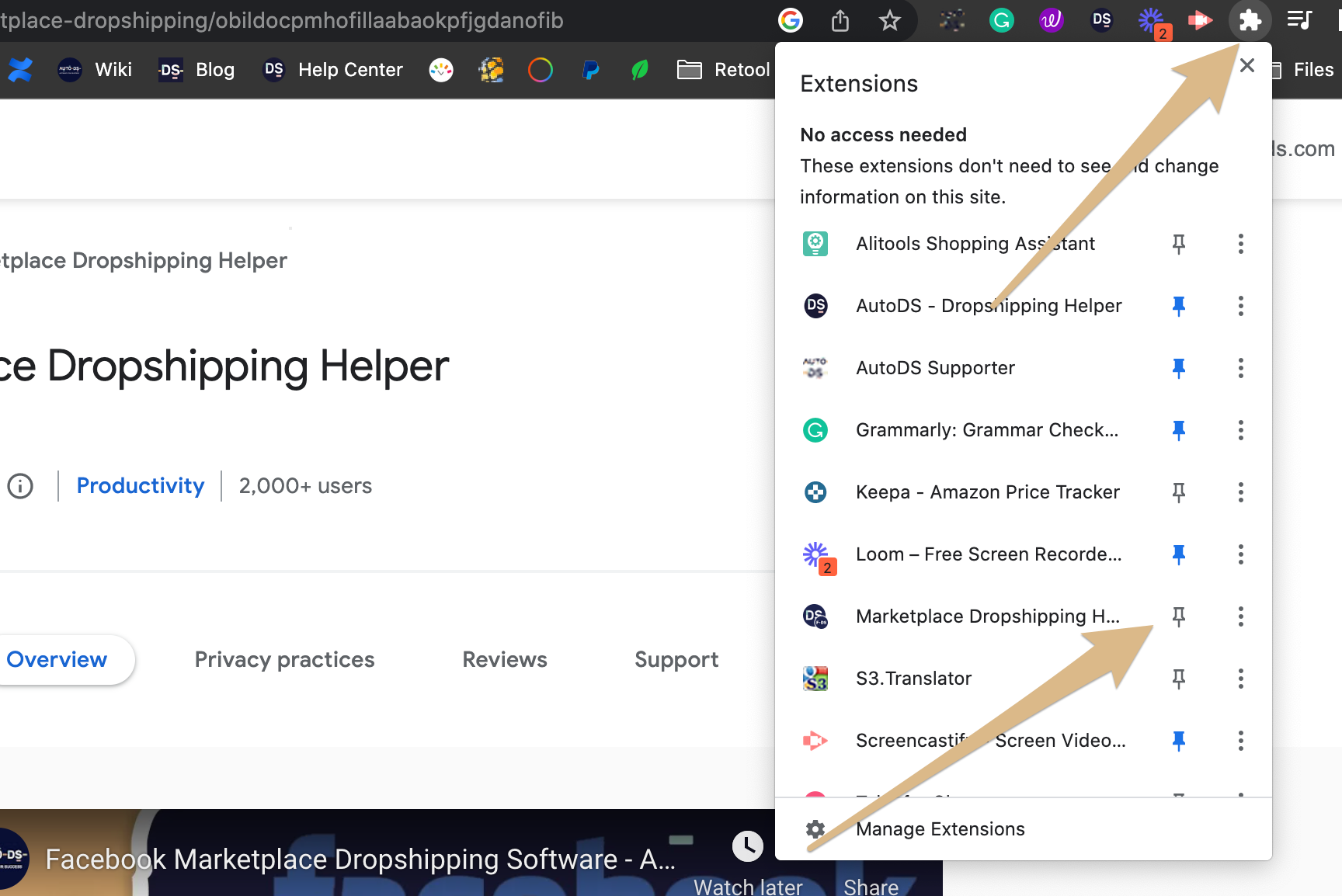
Task: Open the Productivity category link
Action: point(141,486)
